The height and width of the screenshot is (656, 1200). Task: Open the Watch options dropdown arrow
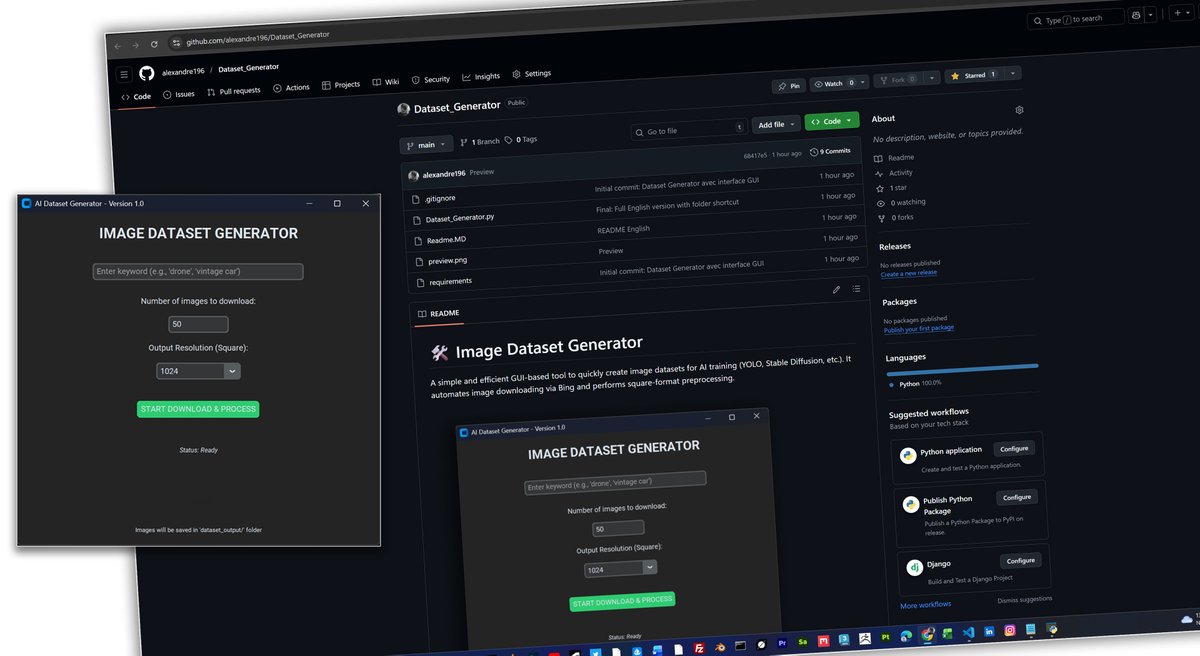pyautogui.click(x=863, y=82)
